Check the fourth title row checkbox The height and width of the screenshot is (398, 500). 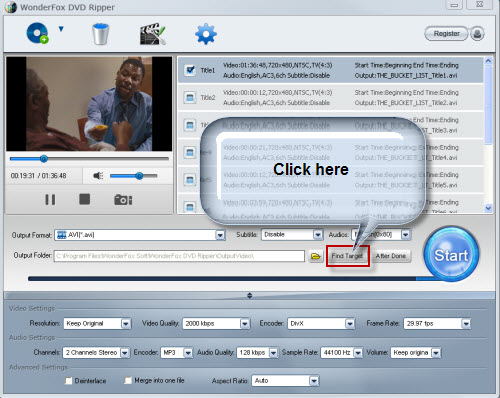[x=190, y=153]
